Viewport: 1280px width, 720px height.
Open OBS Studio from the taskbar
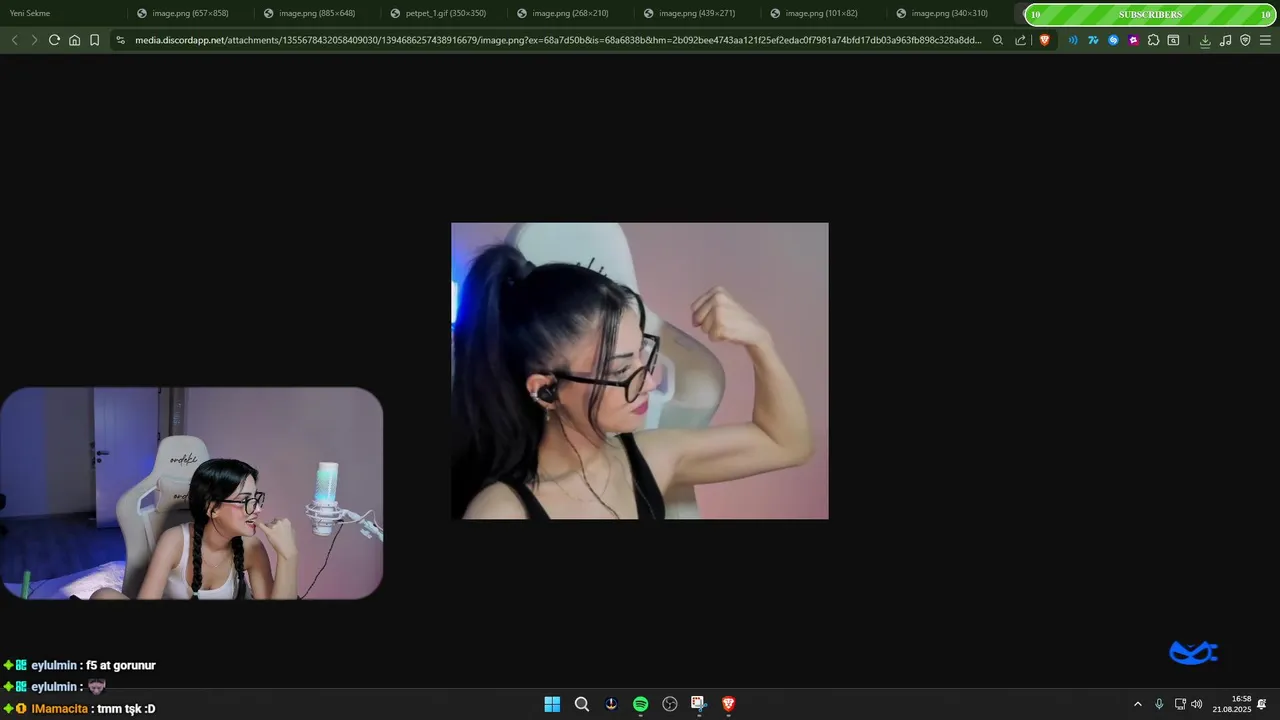click(670, 704)
